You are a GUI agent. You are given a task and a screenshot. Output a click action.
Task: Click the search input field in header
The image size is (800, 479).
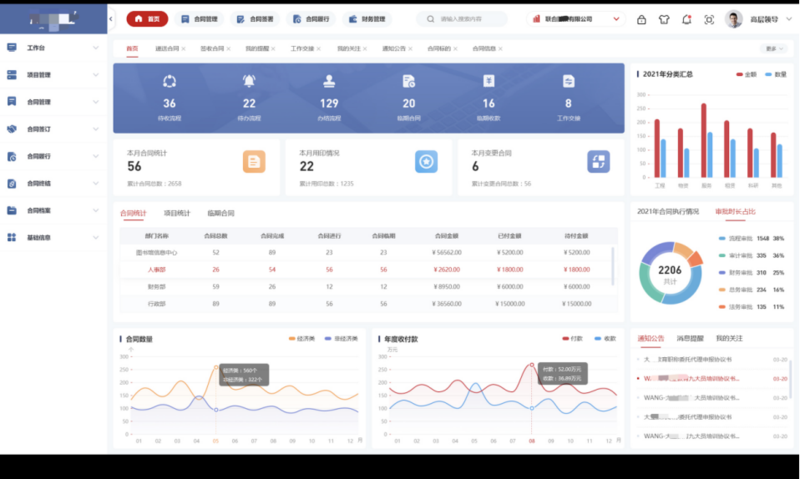pyautogui.click(x=466, y=19)
